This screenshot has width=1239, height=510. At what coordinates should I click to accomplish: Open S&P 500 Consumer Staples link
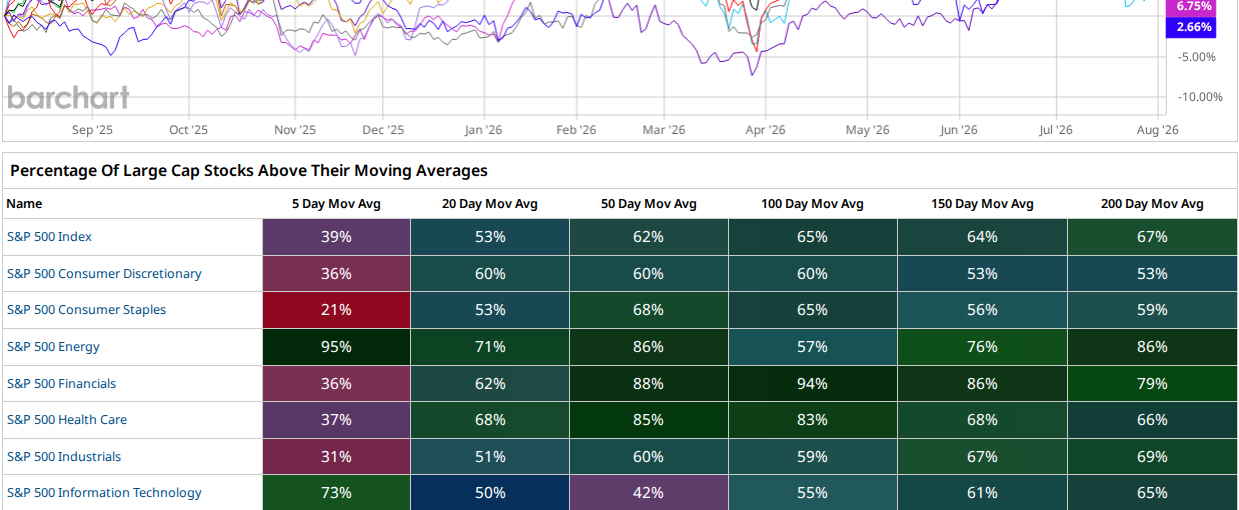87,310
